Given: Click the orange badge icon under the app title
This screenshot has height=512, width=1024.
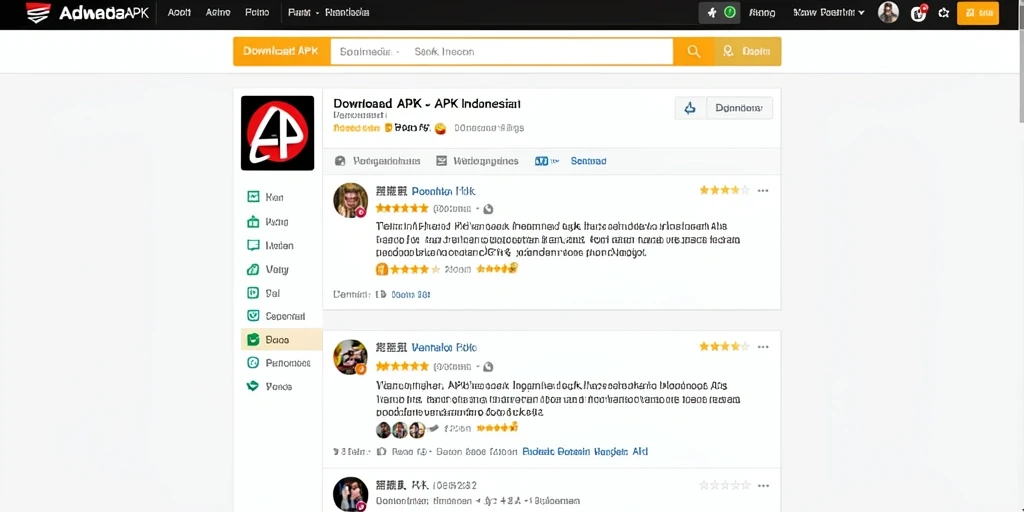Looking at the screenshot, I should click(389, 128).
